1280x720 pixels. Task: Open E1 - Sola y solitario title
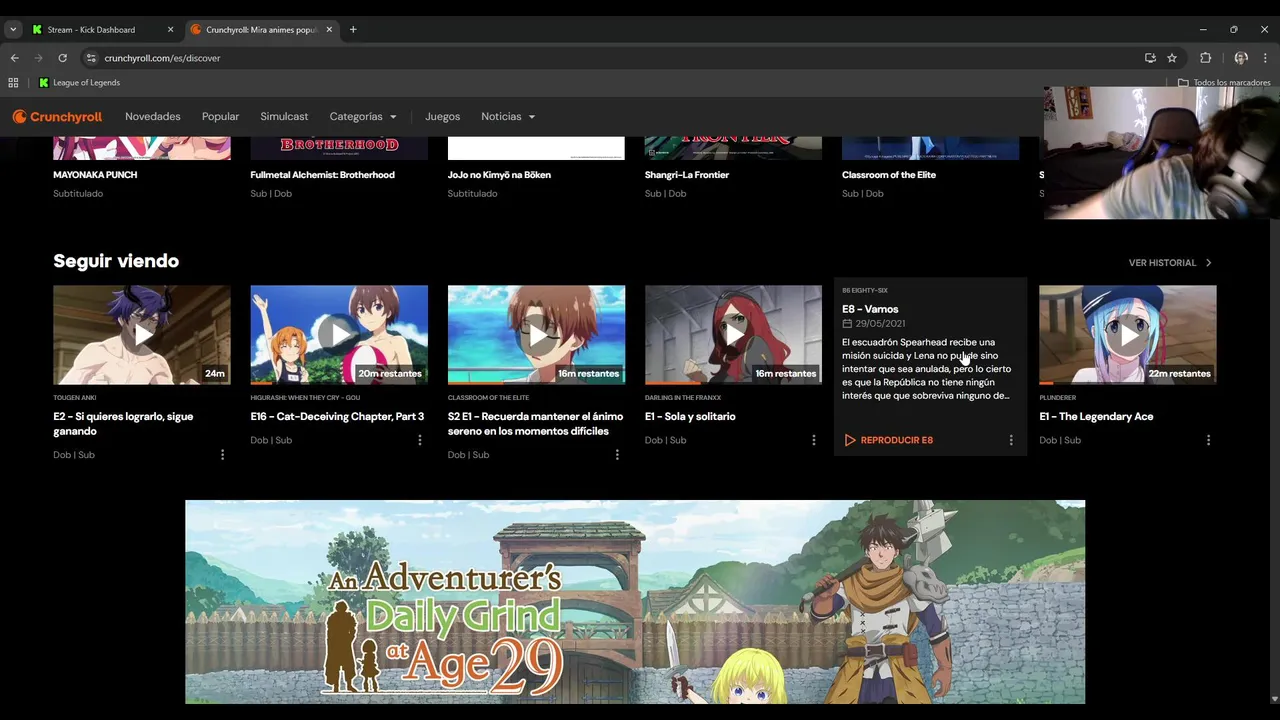[690, 416]
